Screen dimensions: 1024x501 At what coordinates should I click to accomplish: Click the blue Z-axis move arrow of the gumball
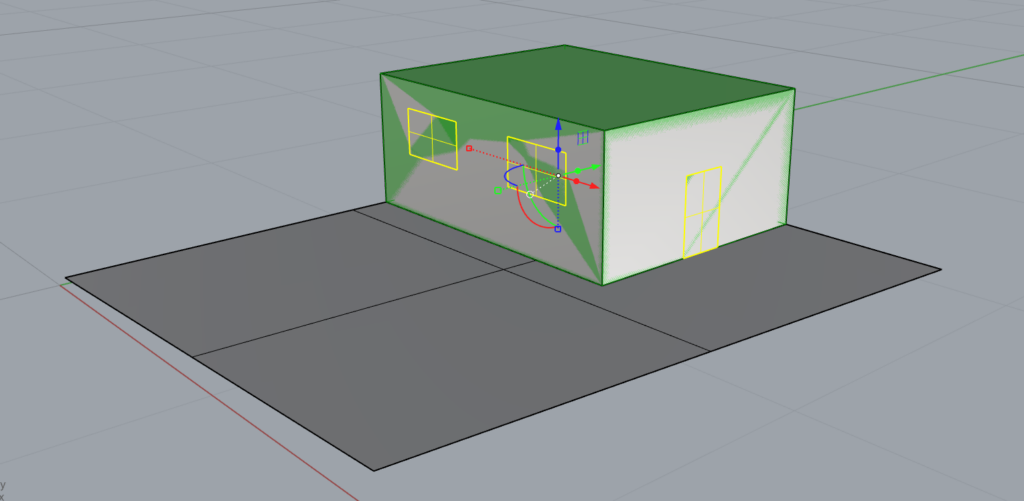[x=558, y=124]
